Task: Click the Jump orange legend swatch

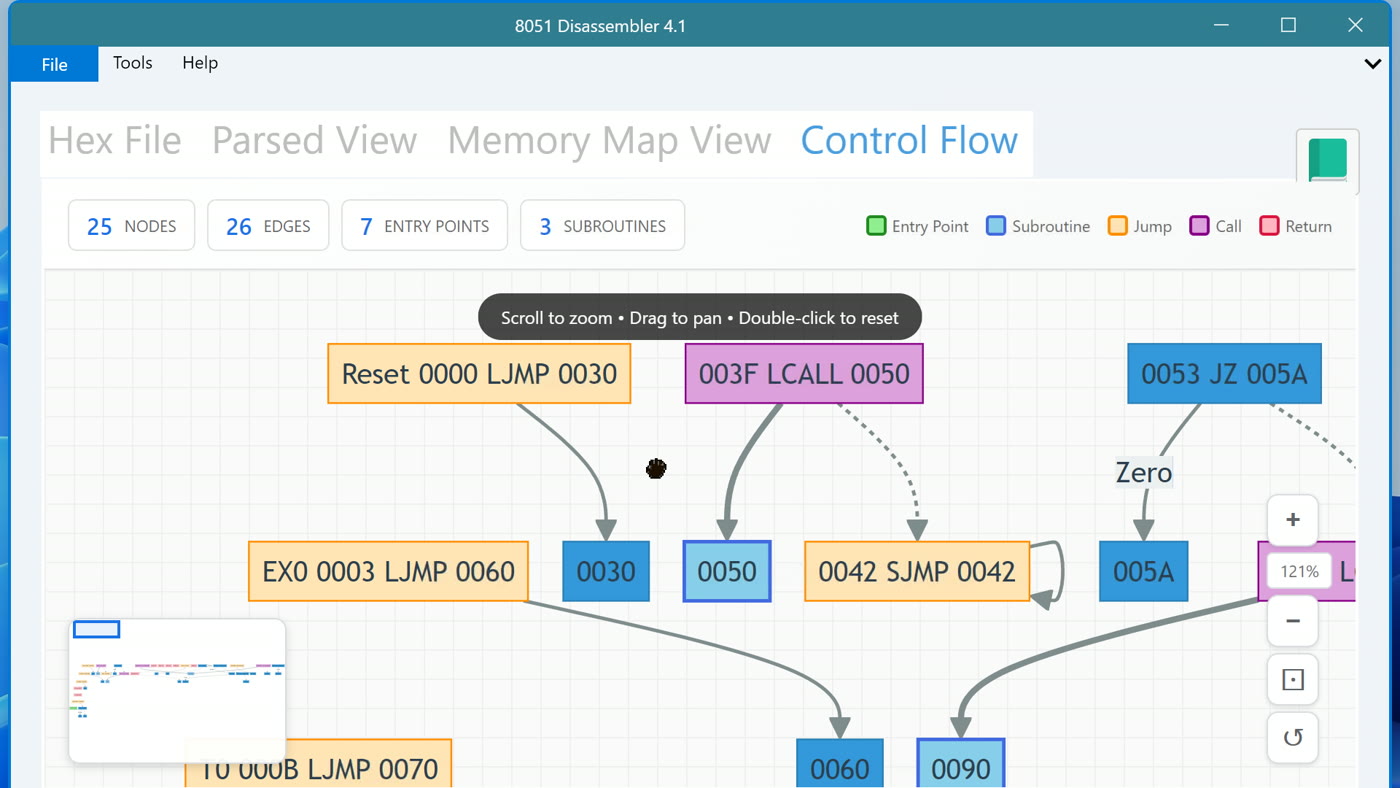Action: coord(1118,226)
